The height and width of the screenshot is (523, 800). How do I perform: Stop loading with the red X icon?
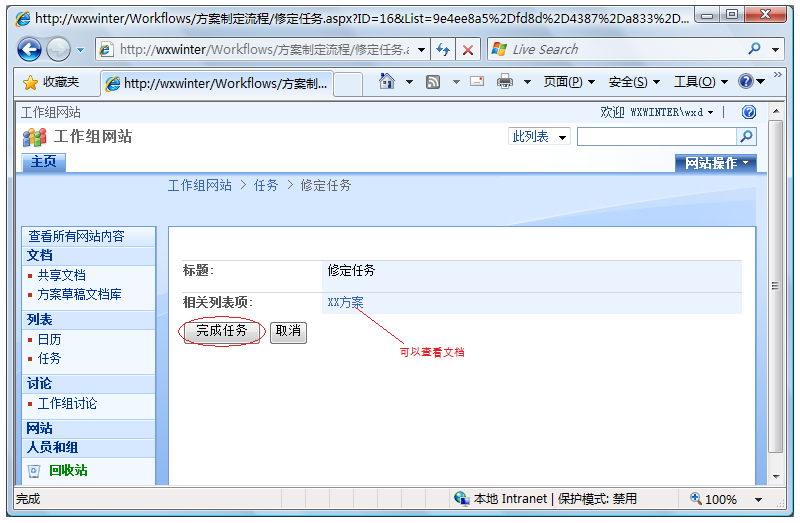point(467,49)
